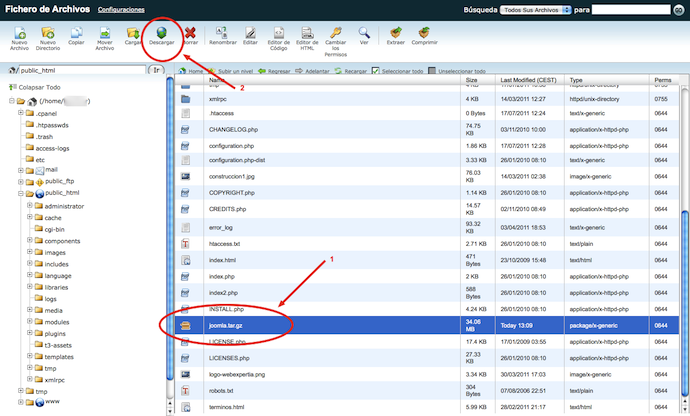The height and width of the screenshot is (416, 690).
Task: Expand the components folder node
Action: [x=29, y=240]
